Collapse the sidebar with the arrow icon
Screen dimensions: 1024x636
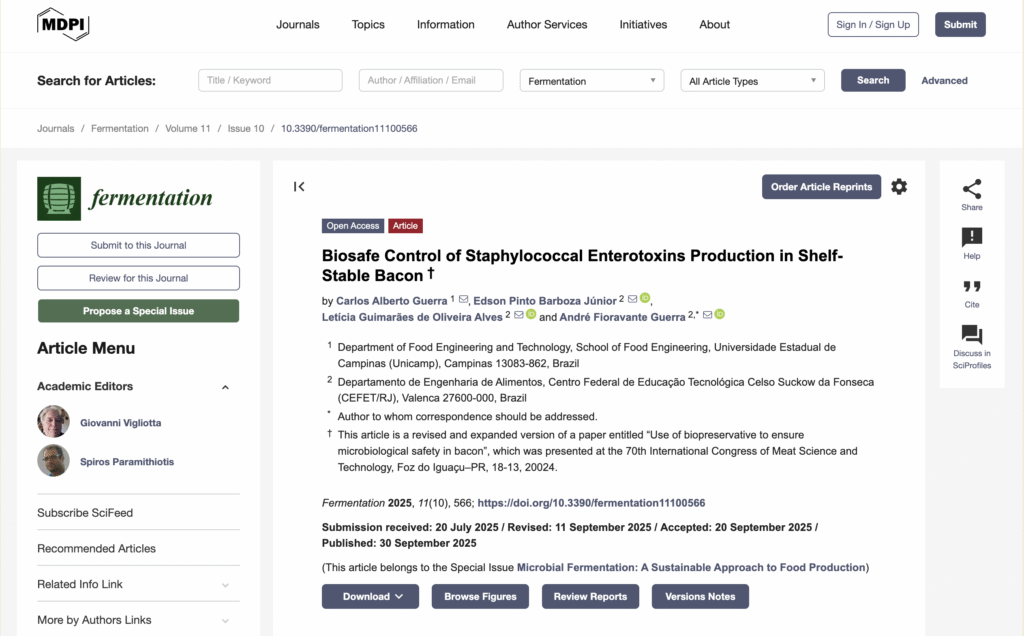[299, 187]
